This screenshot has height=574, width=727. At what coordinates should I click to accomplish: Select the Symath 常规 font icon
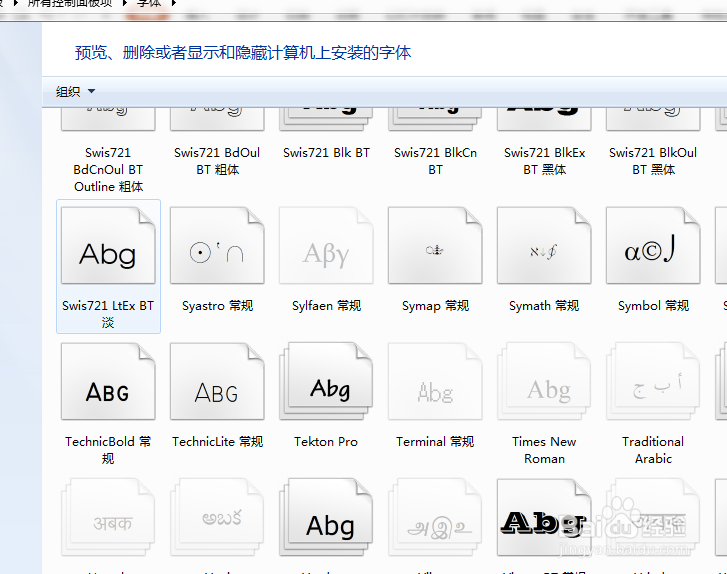tap(544, 245)
